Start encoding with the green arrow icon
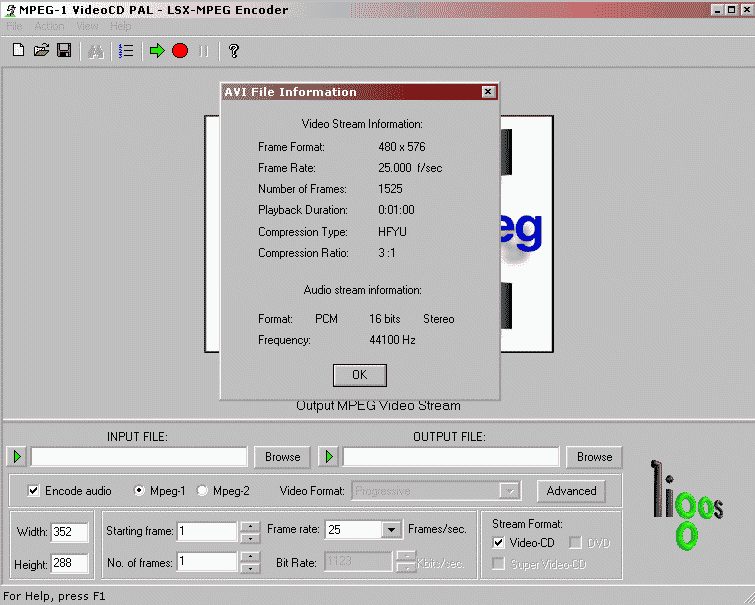Screen dimensions: 755x605 (157, 51)
